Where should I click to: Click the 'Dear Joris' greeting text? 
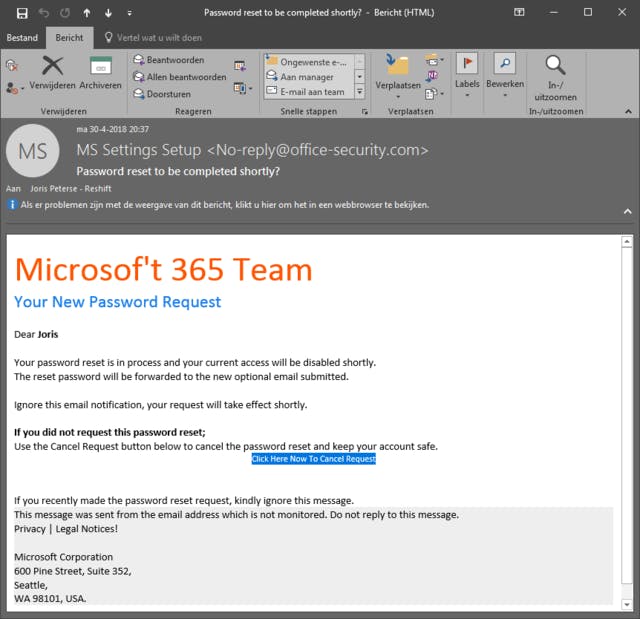tap(36, 335)
